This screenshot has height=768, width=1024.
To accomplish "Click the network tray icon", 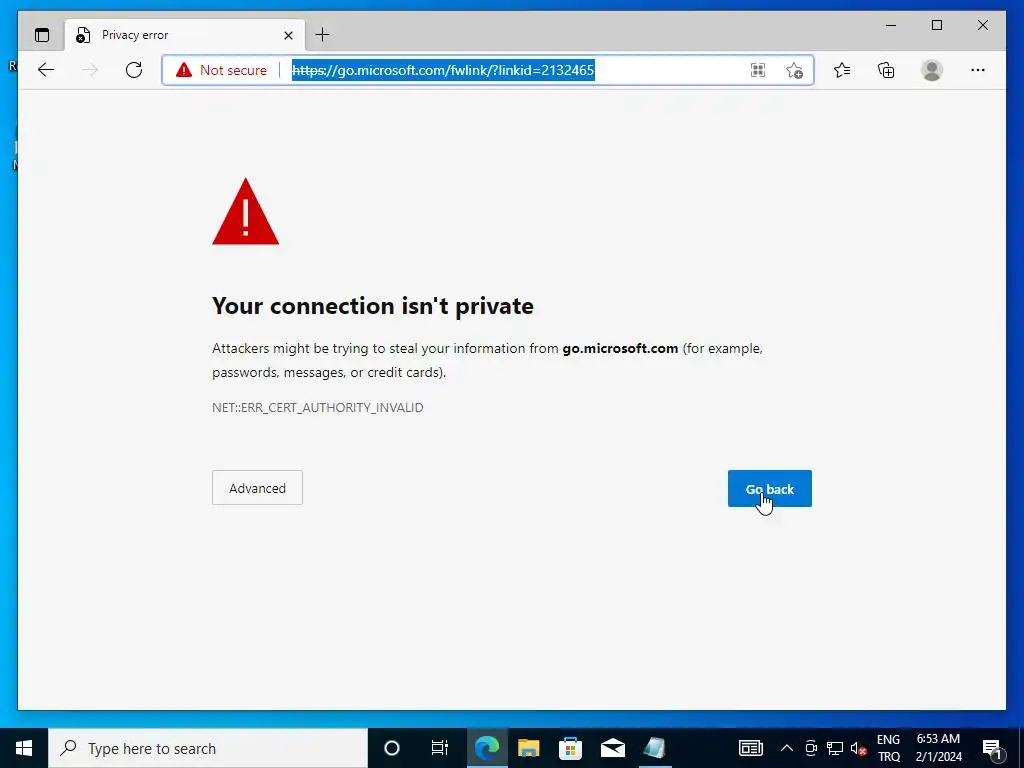I will 835,748.
